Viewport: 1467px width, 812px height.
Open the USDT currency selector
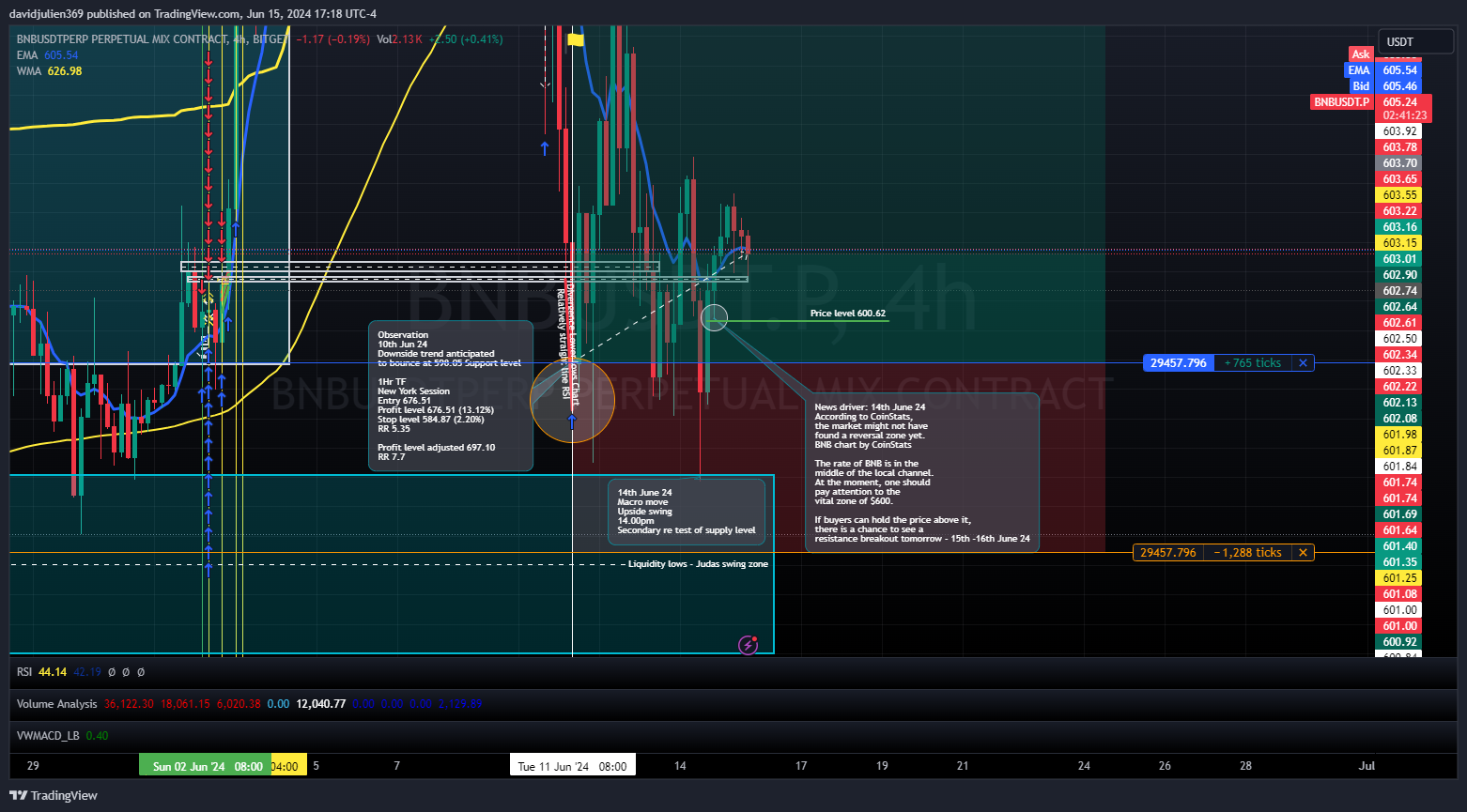tap(1415, 42)
